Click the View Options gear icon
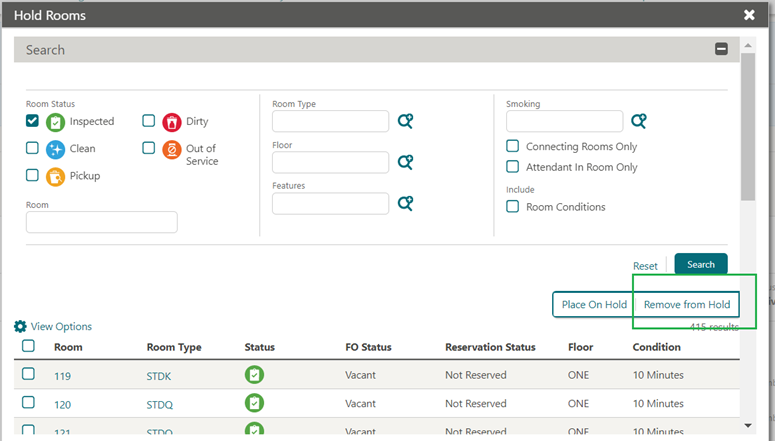Viewport: 775px width, 441px height. coord(20,326)
